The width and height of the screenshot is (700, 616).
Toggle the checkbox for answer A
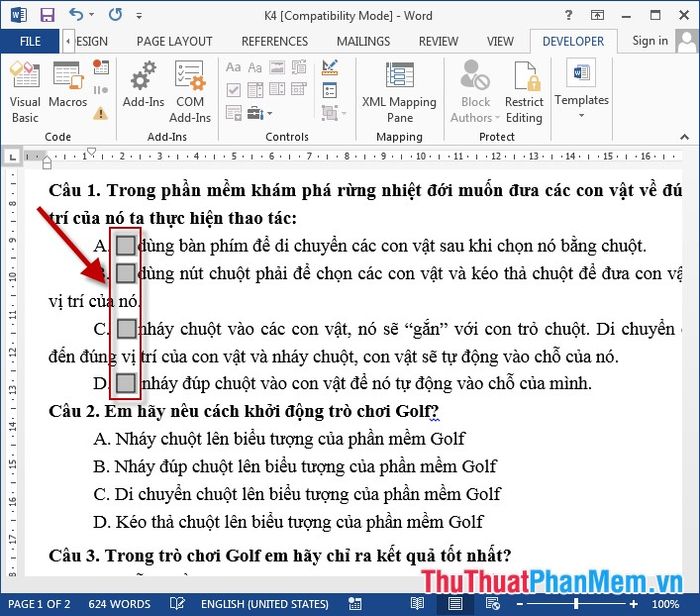[126, 245]
